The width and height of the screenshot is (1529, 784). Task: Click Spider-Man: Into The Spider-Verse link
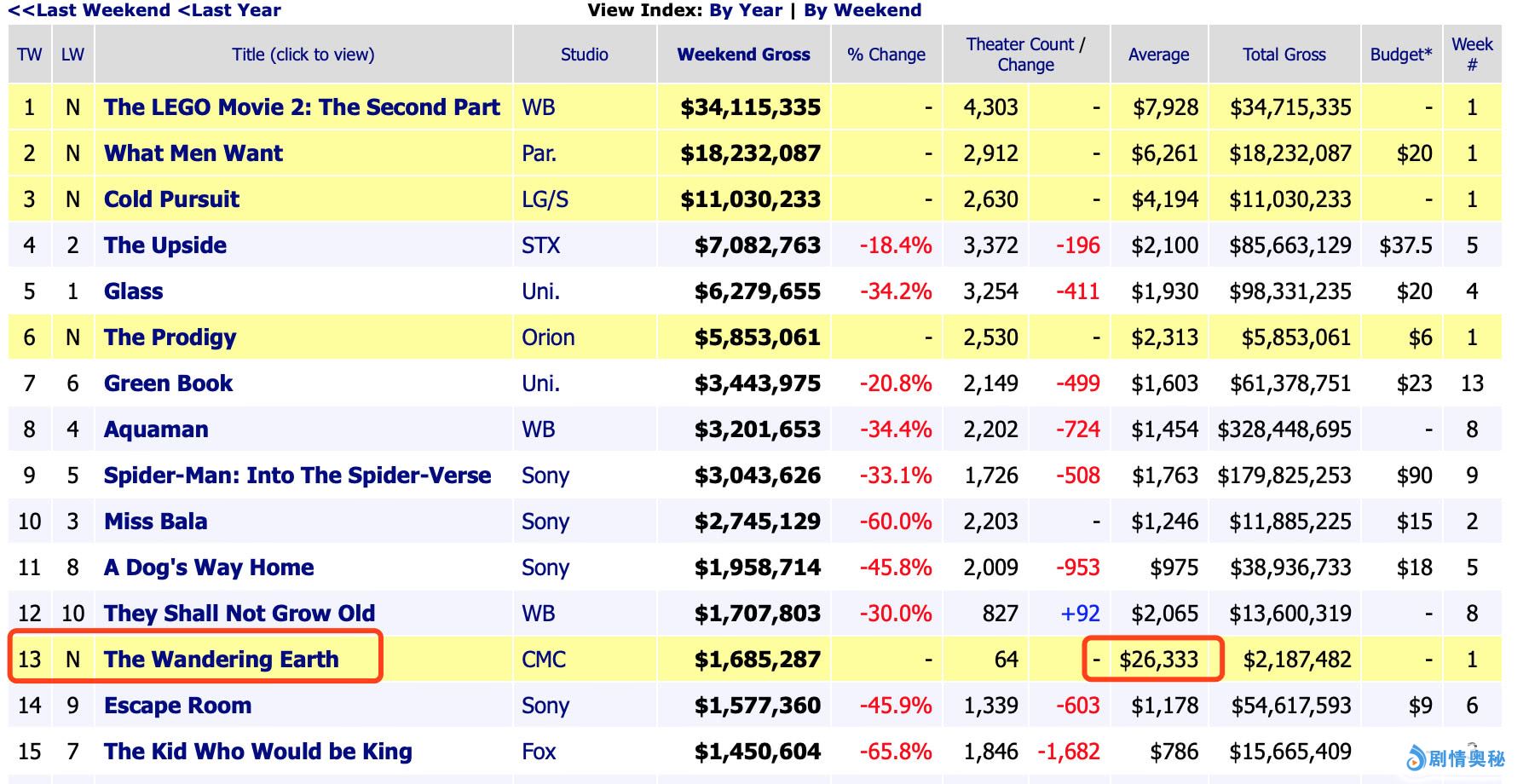(297, 476)
